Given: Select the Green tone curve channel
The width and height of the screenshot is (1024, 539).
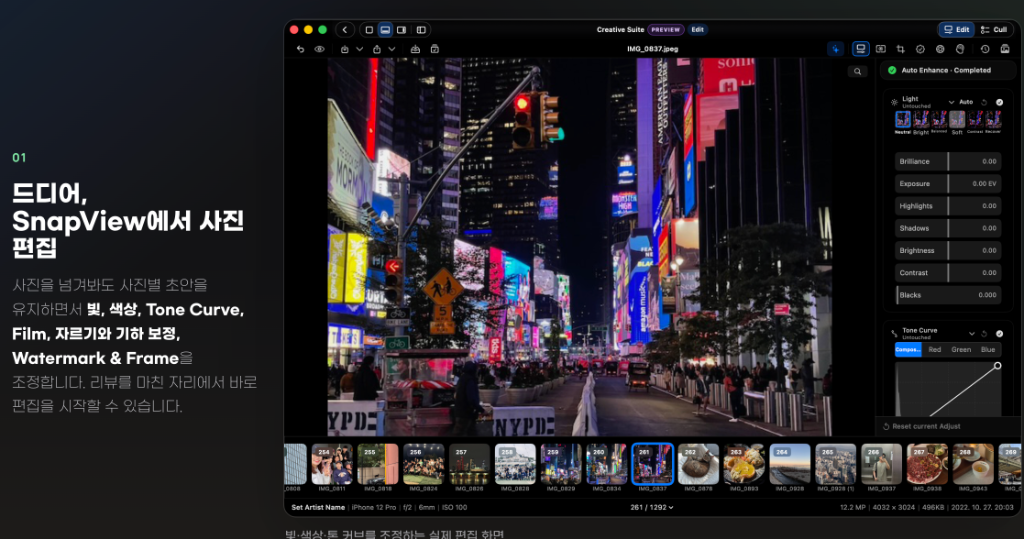Looking at the screenshot, I should pyautogui.click(x=961, y=350).
